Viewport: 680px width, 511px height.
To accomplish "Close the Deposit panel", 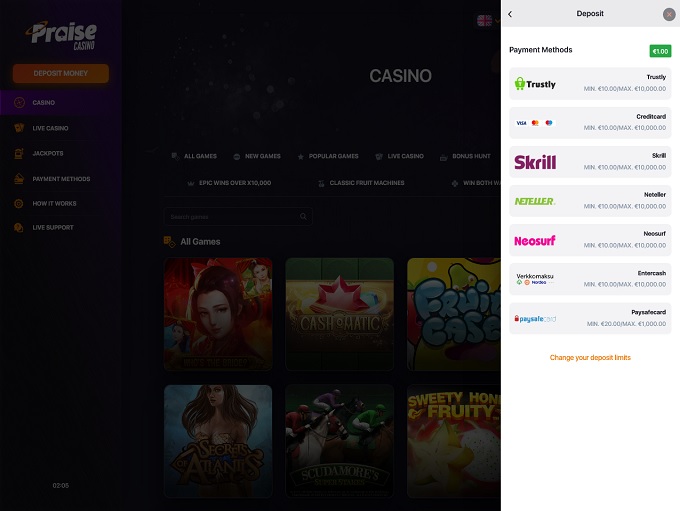I will [669, 14].
